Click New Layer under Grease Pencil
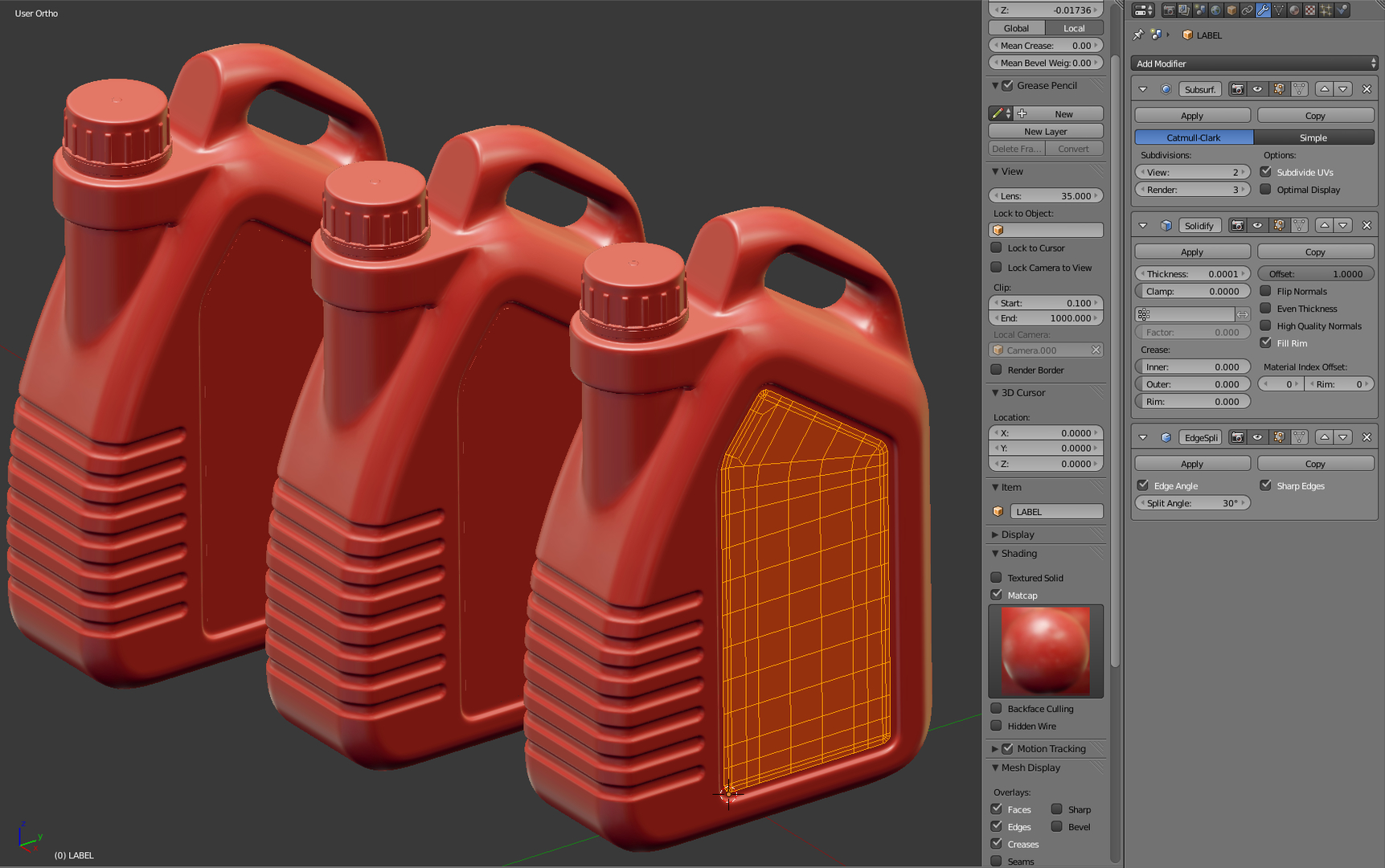1385x868 pixels. (1045, 130)
